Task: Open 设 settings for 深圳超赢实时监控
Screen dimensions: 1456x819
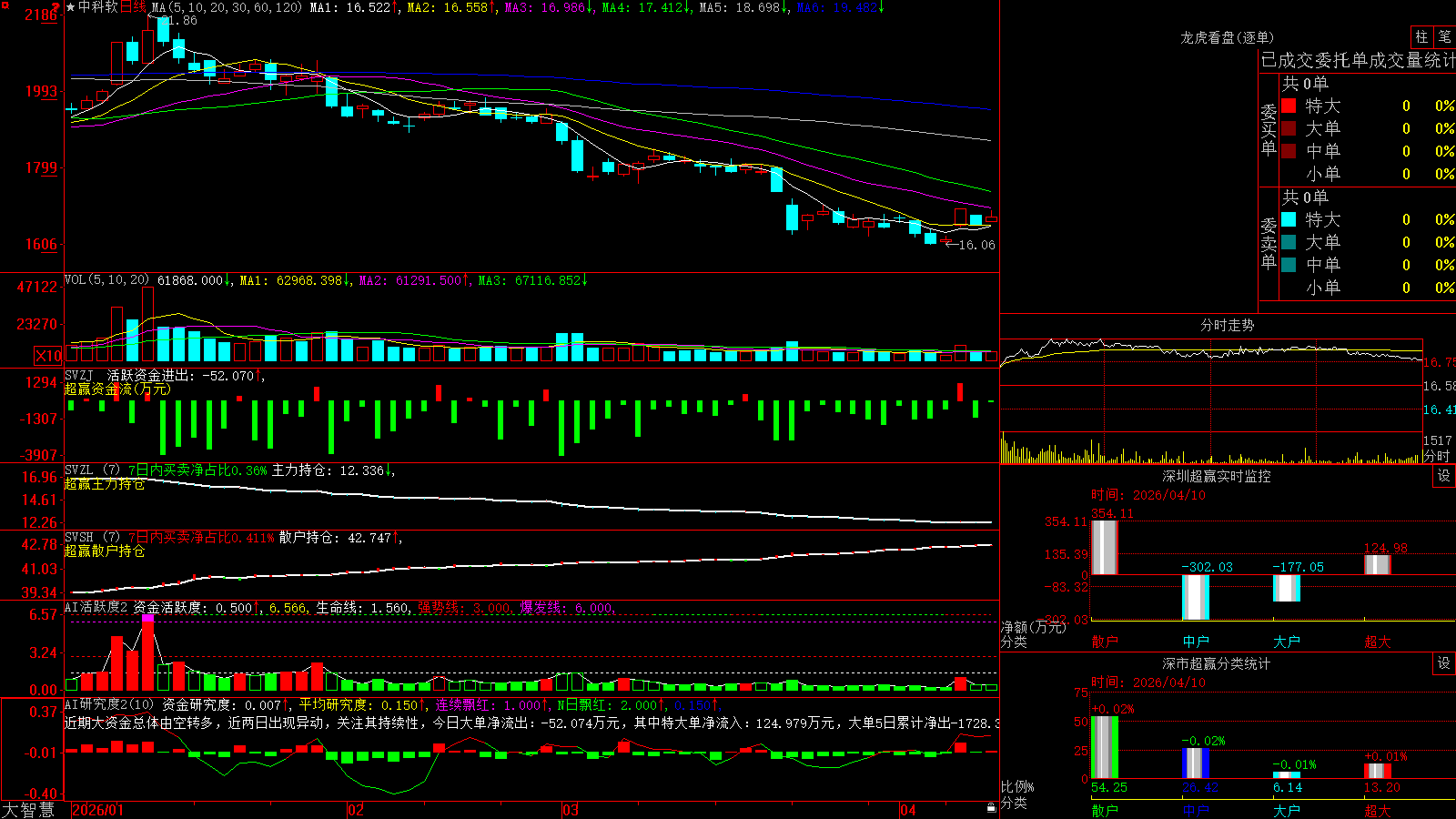Action: pos(1444,476)
